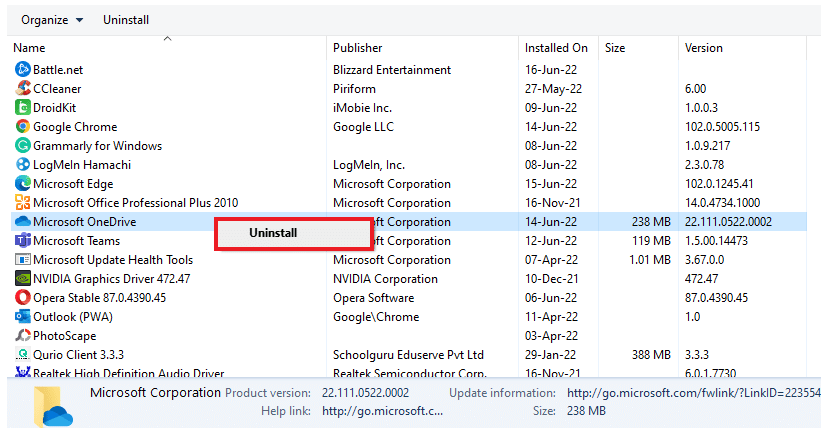Click publisher Blizzard Entertainment
The image size is (821, 428).
(392, 70)
